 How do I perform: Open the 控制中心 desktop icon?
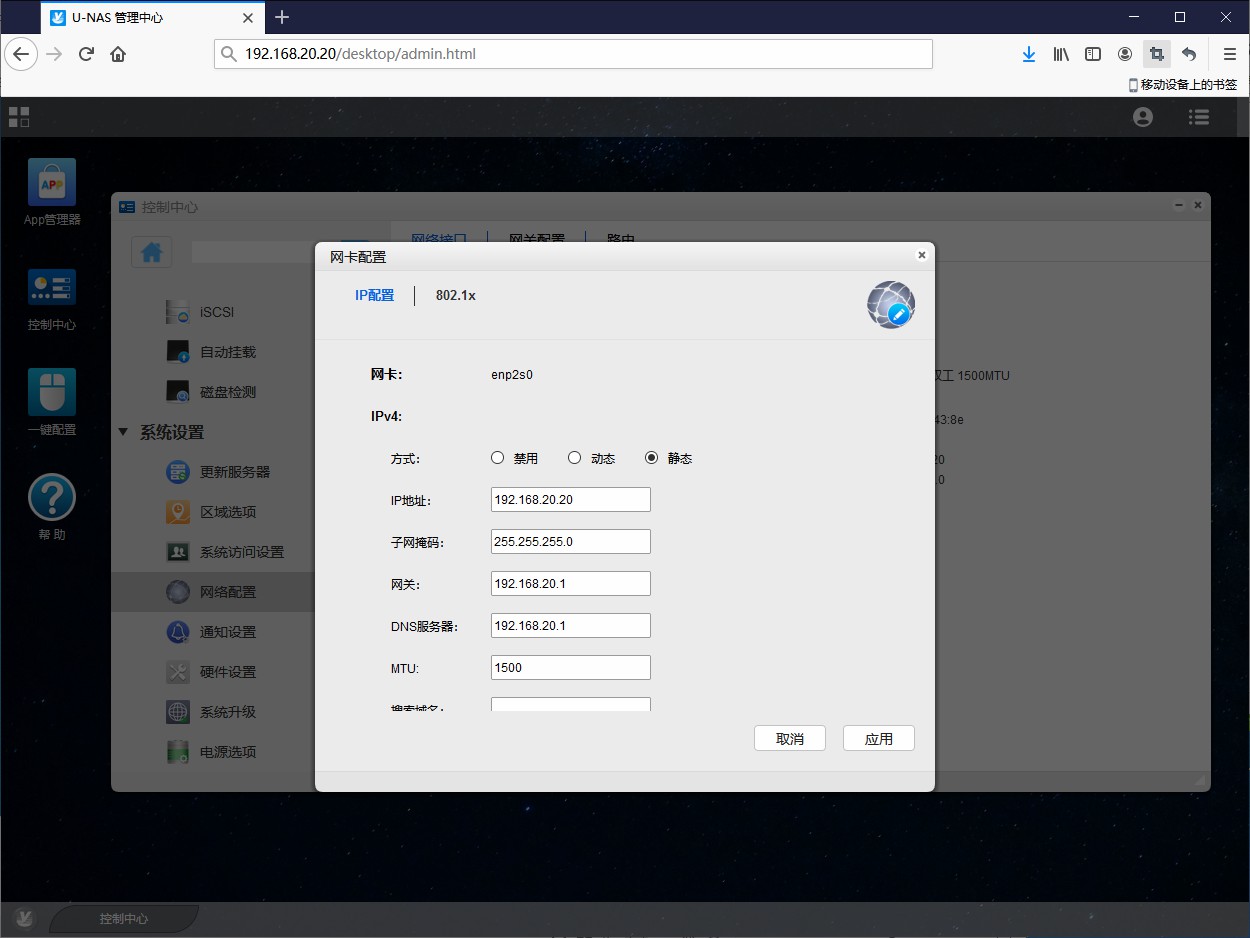coord(52,288)
